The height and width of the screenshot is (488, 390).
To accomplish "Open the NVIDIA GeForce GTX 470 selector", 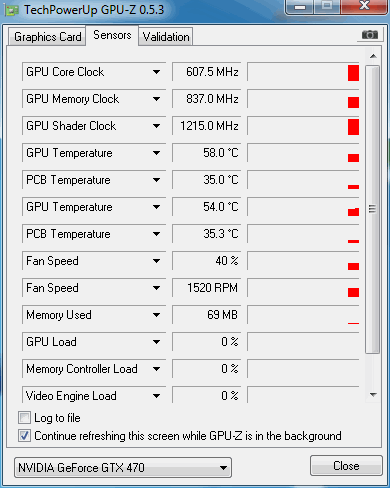I will pos(123,468).
